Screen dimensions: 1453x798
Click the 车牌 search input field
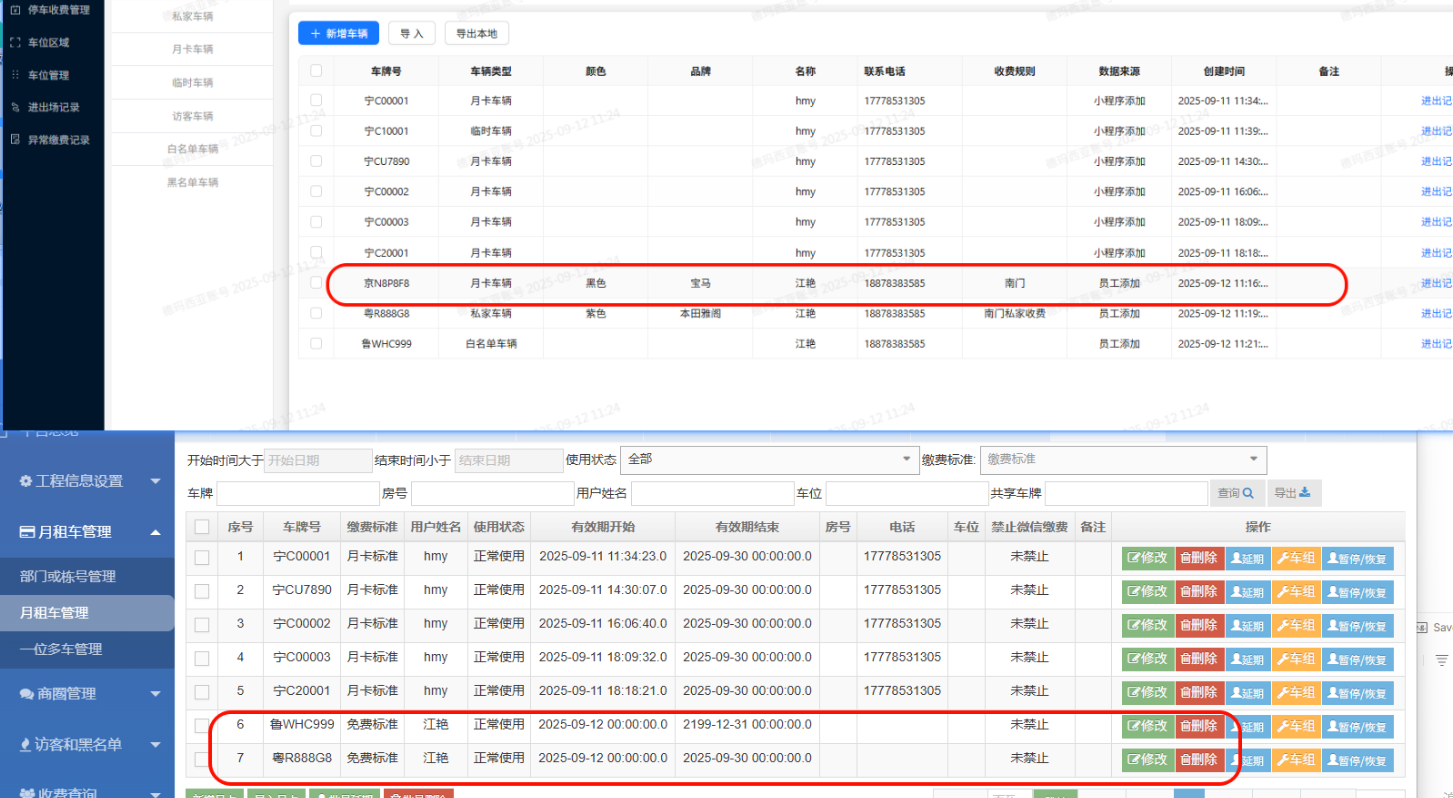(x=298, y=493)
